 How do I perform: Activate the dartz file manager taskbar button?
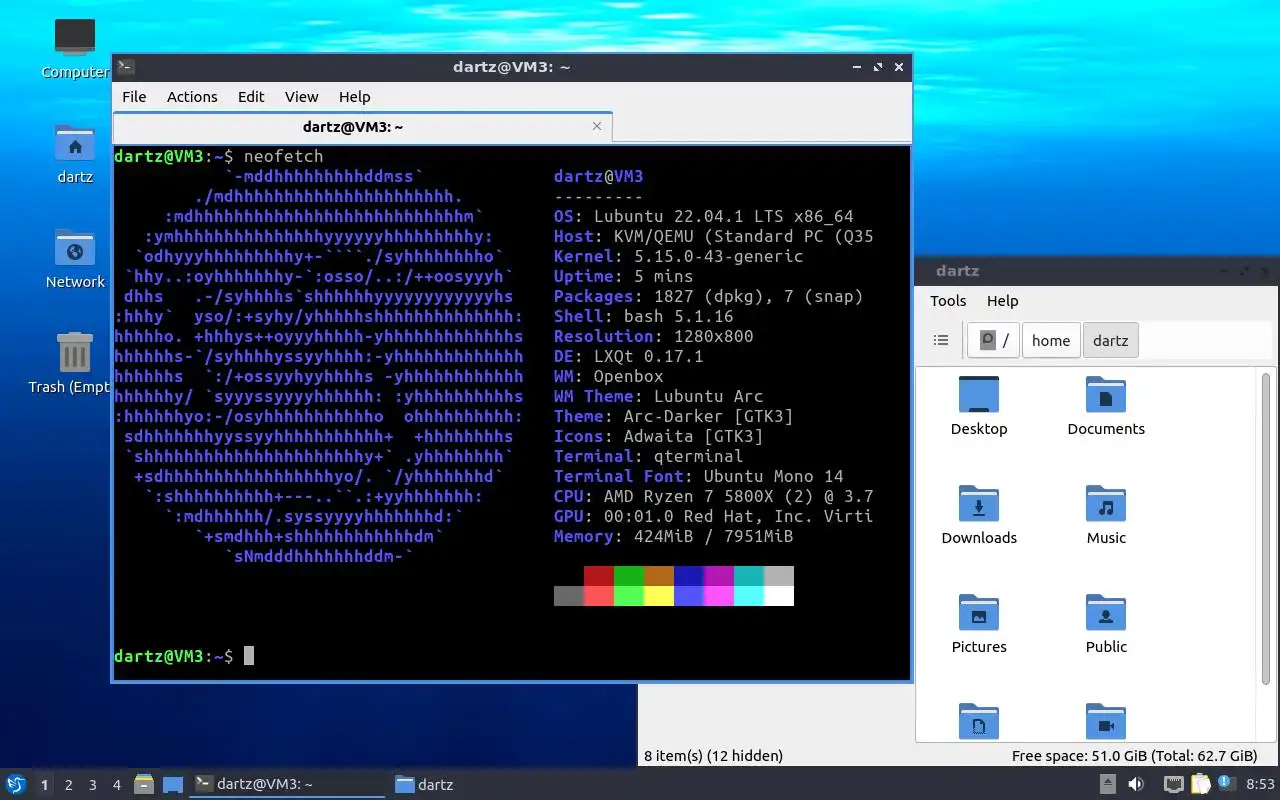click(424, 785)
